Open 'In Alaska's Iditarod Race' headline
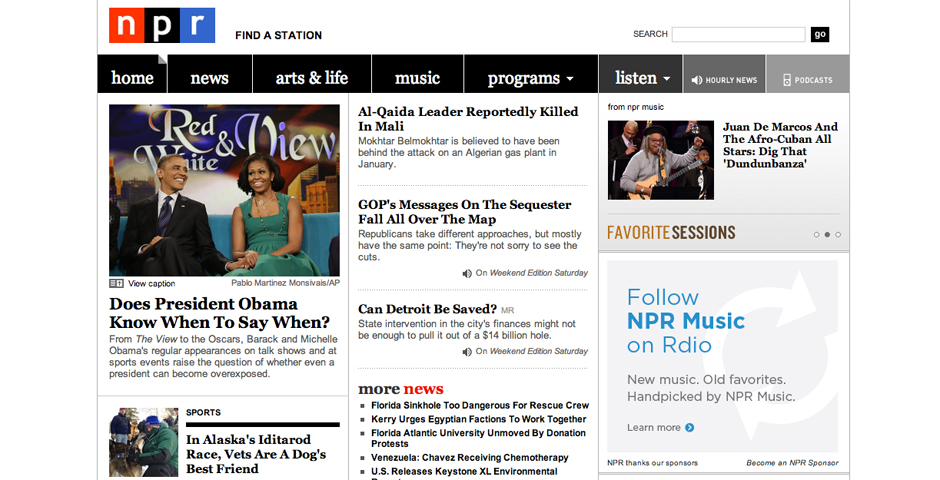 [256, 454]
